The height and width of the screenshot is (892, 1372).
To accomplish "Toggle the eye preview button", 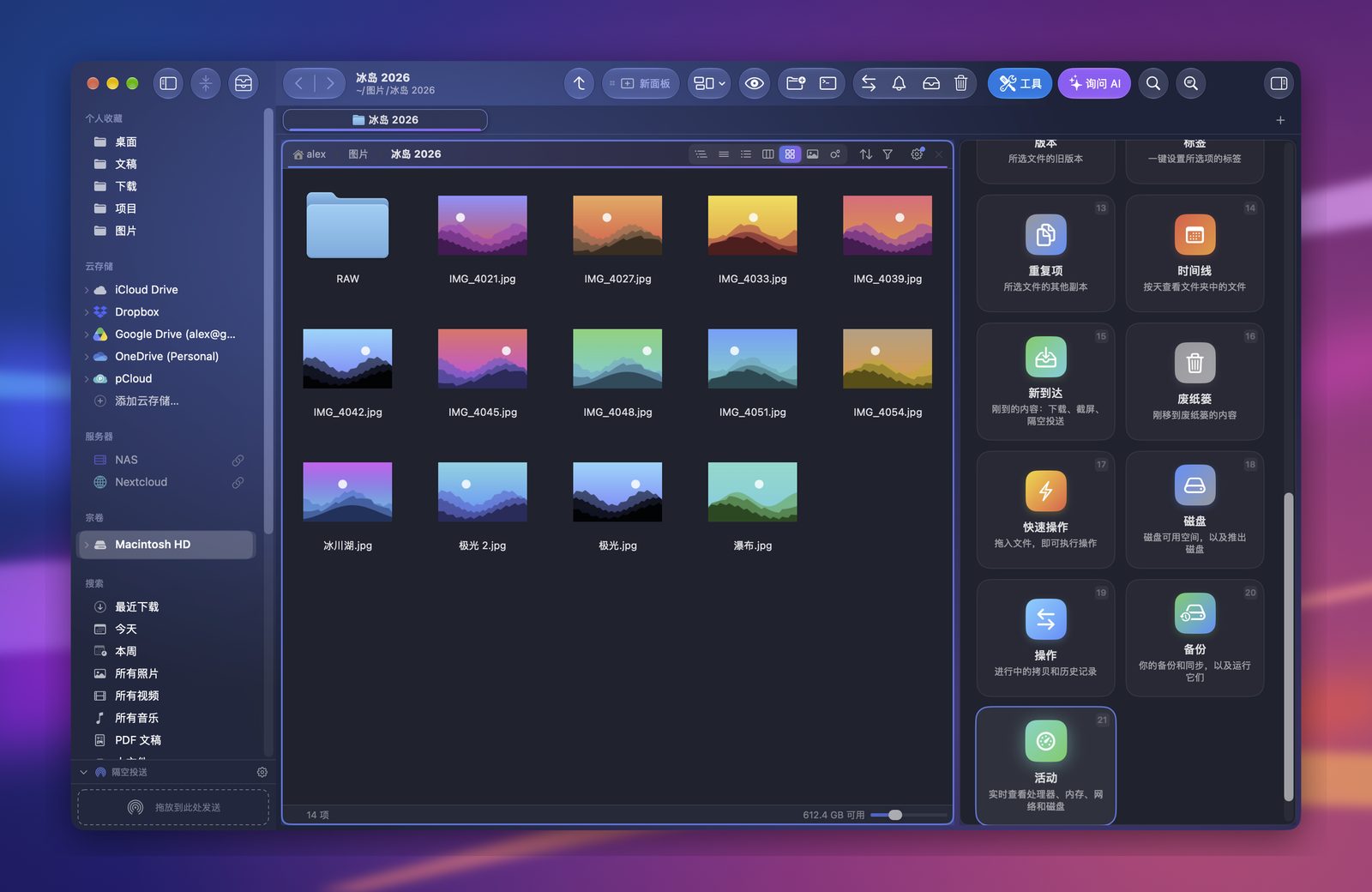I will click(x=755, y=83).
